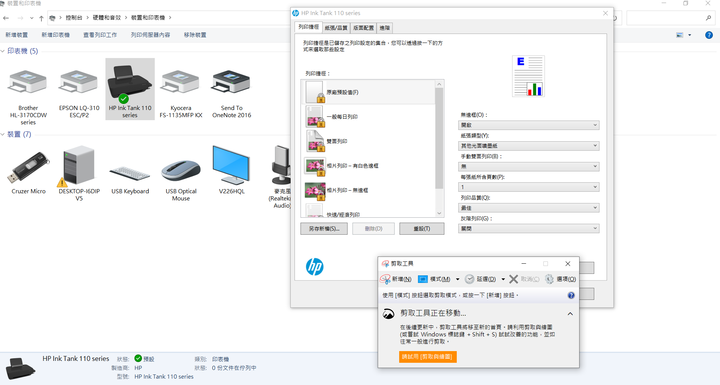Click the Reset (T) button
Screen dimensions: 720x385
click(x=422, y=229)
